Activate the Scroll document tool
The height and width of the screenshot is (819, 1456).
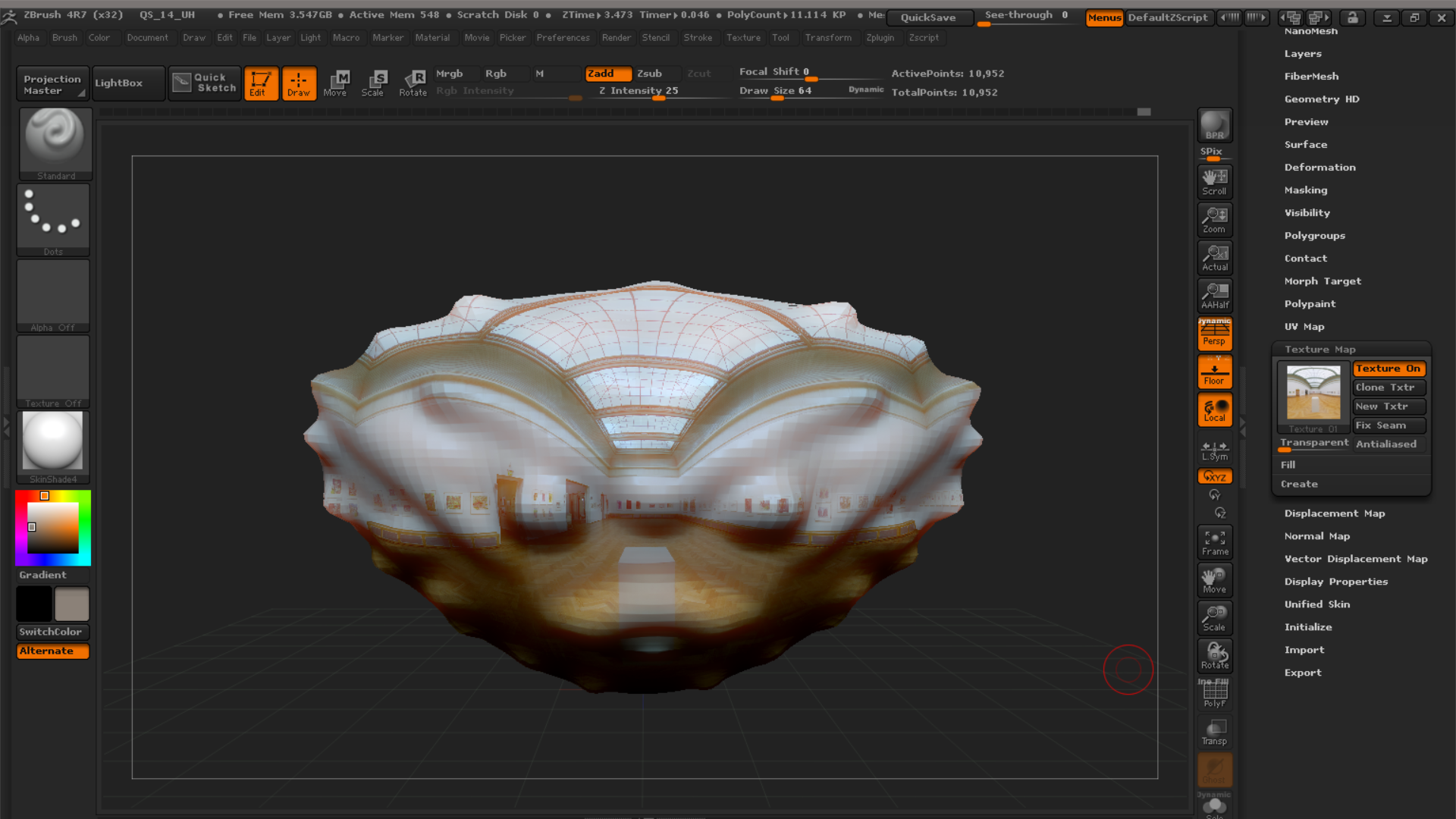[1214, 180]
